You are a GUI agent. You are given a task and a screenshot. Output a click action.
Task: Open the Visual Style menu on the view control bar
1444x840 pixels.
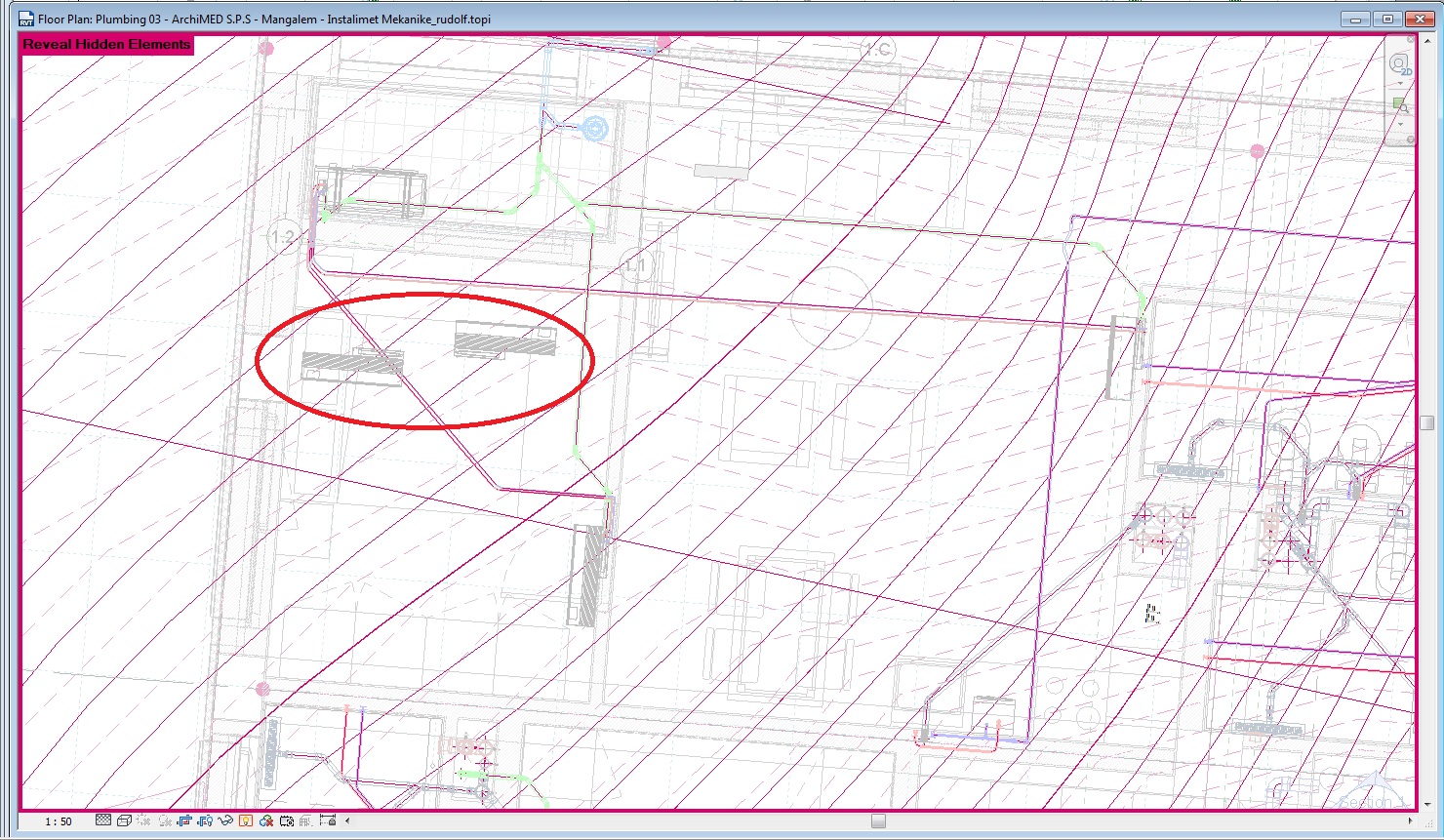pyautogui.click(x=124, y=820)
